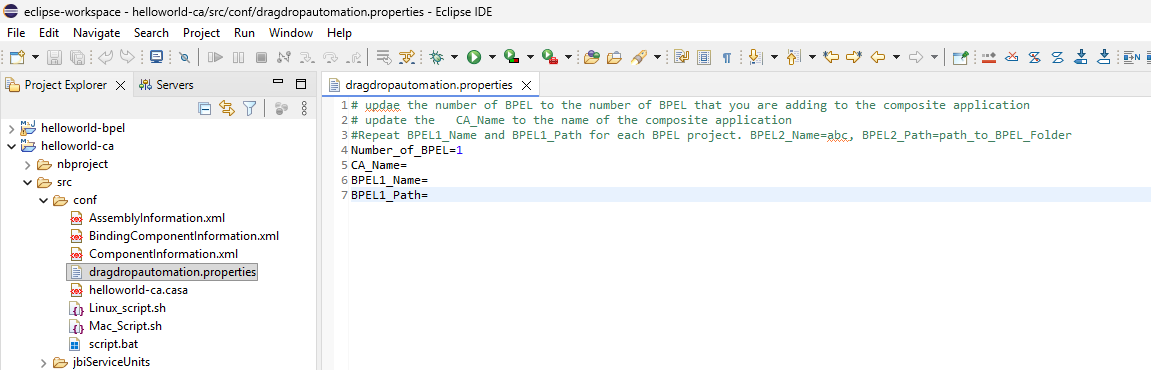The height and width of the screenshot is (370, 1151).
Task: Open the Window menu
Action: (x=291, y=33)
